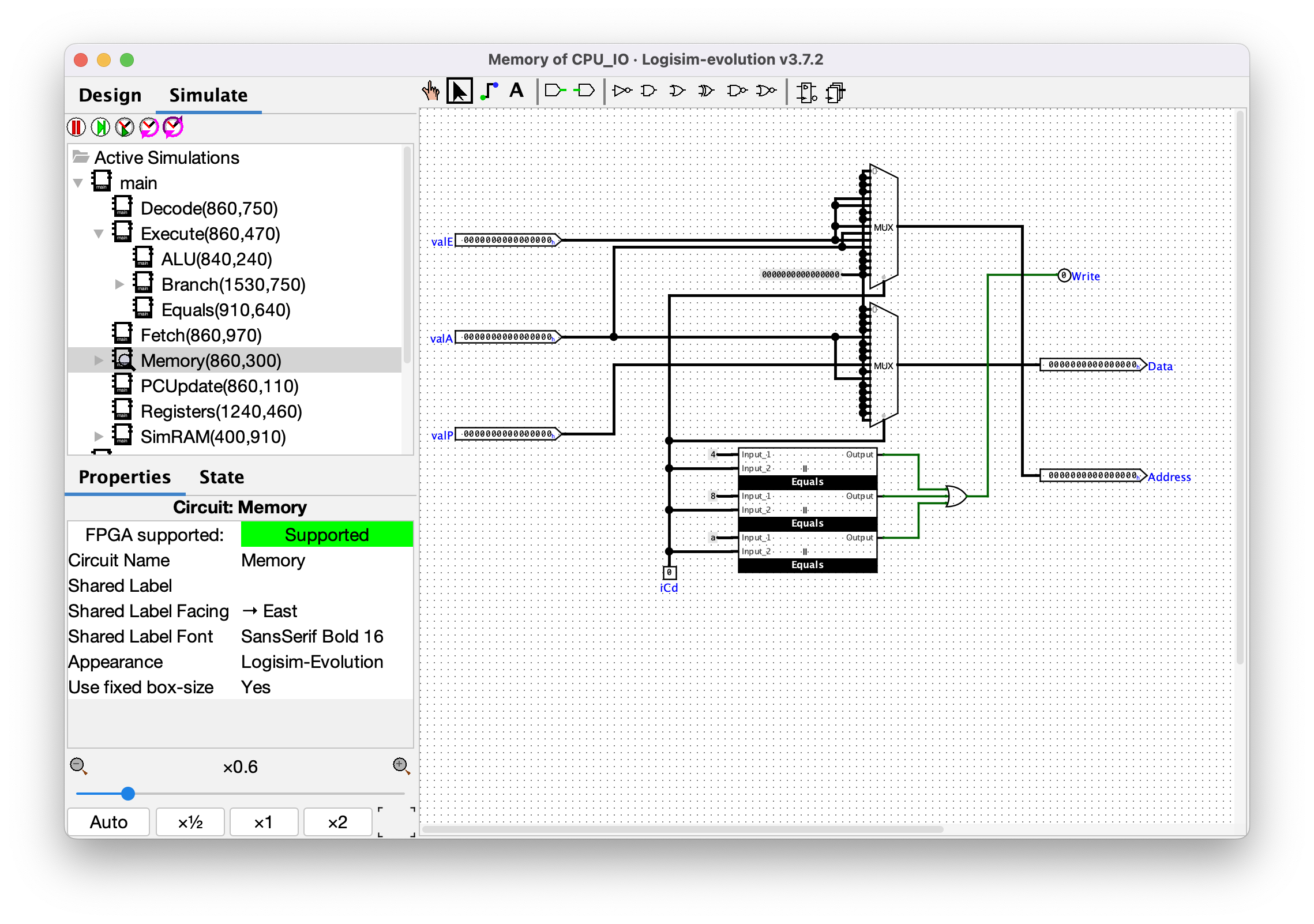Switch to the Design tab
The height and width of the screenshot is (924, 1314).
point(110,95)
